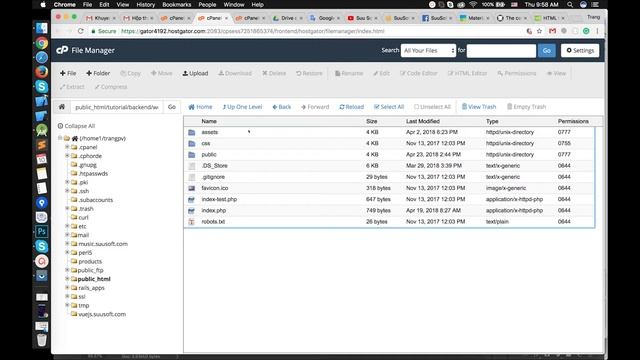Select the public folder row
640x360 pixels.
pyautogui.click(x=389, y=155)
